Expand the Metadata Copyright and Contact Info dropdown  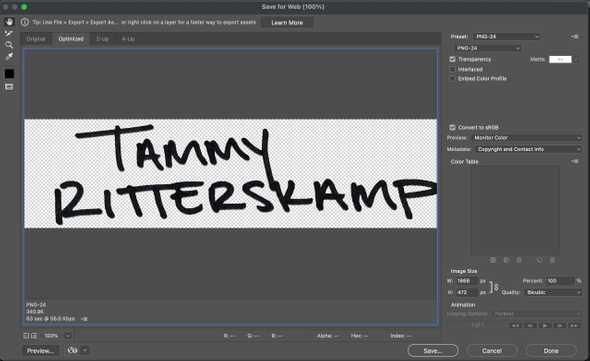pyautogui.click(x=529, y=149)
